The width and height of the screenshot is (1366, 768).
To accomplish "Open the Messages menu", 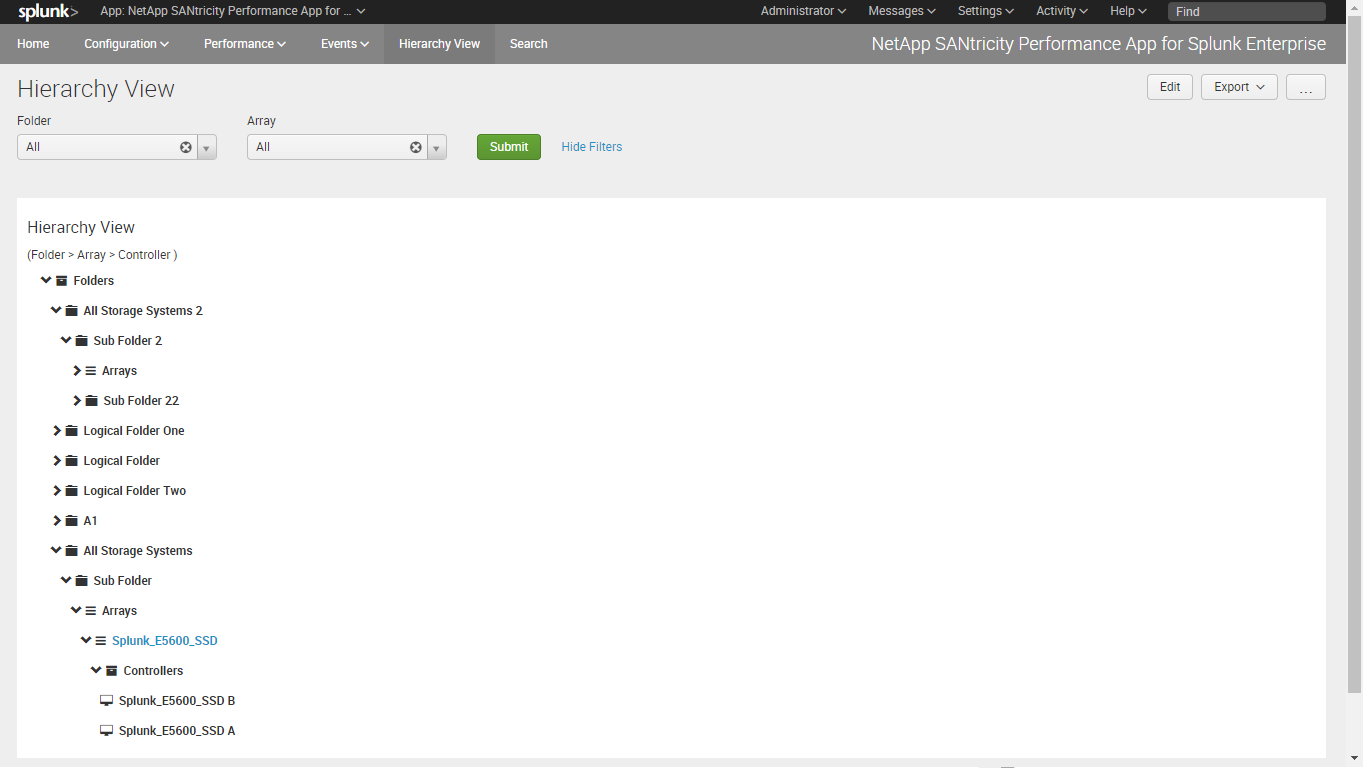I will click(x=902, y=11).
